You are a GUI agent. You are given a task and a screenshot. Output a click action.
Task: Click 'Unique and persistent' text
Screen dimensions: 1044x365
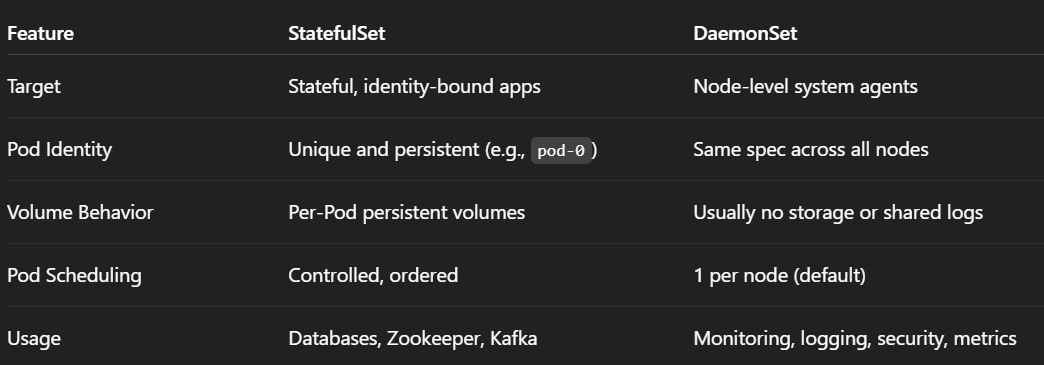(384, 149)
